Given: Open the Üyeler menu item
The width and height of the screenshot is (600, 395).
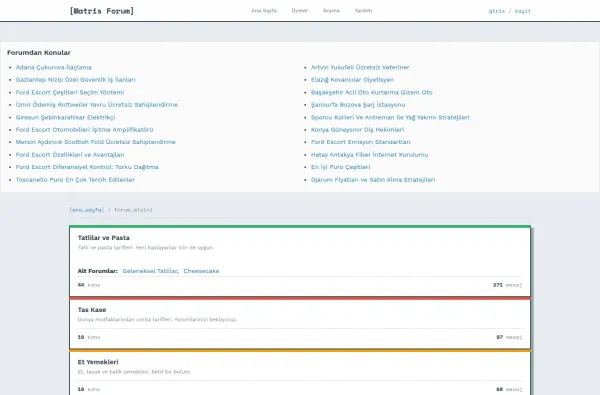Looking at the screenshot, I should [300, 11].
